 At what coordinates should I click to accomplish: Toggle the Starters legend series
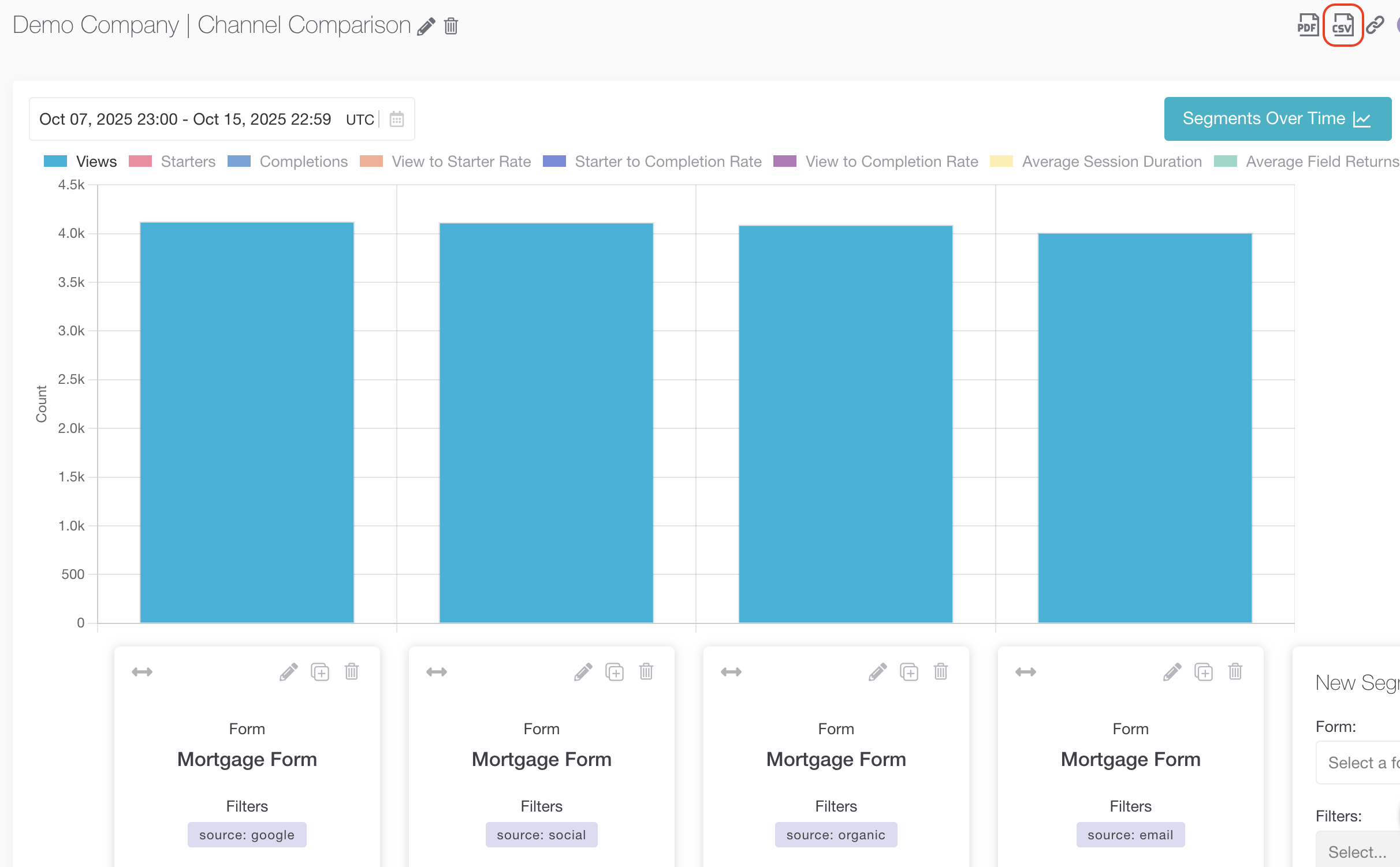pos(188,162)
